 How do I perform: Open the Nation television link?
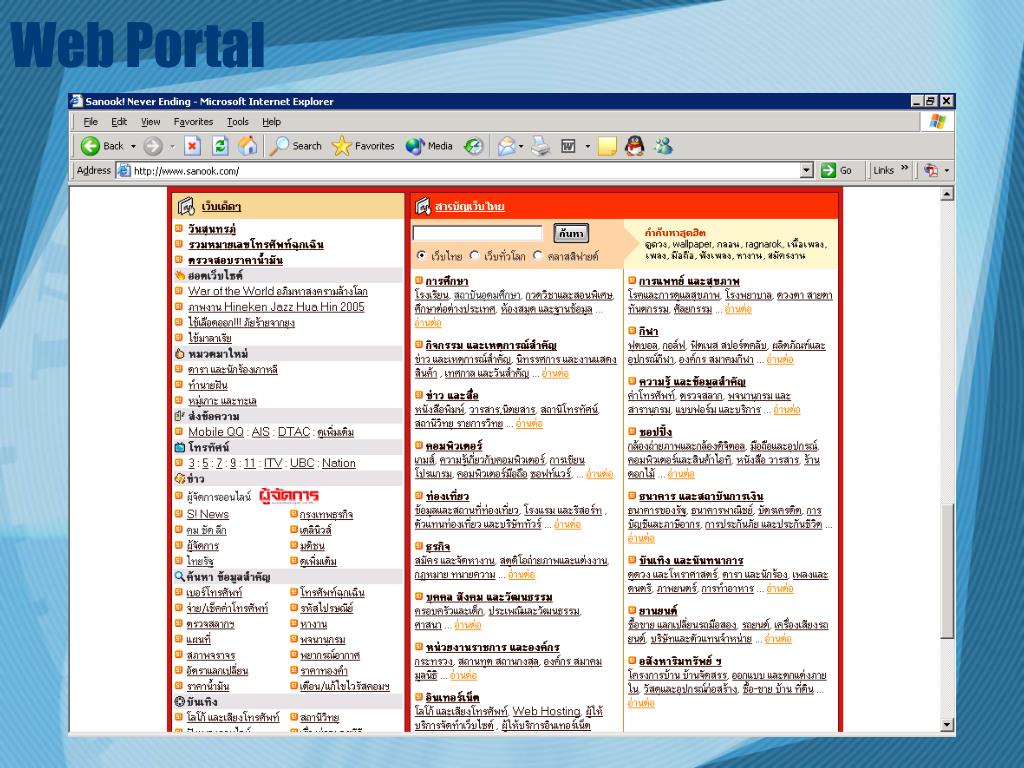pyautogui.click(x=338, y=463)
